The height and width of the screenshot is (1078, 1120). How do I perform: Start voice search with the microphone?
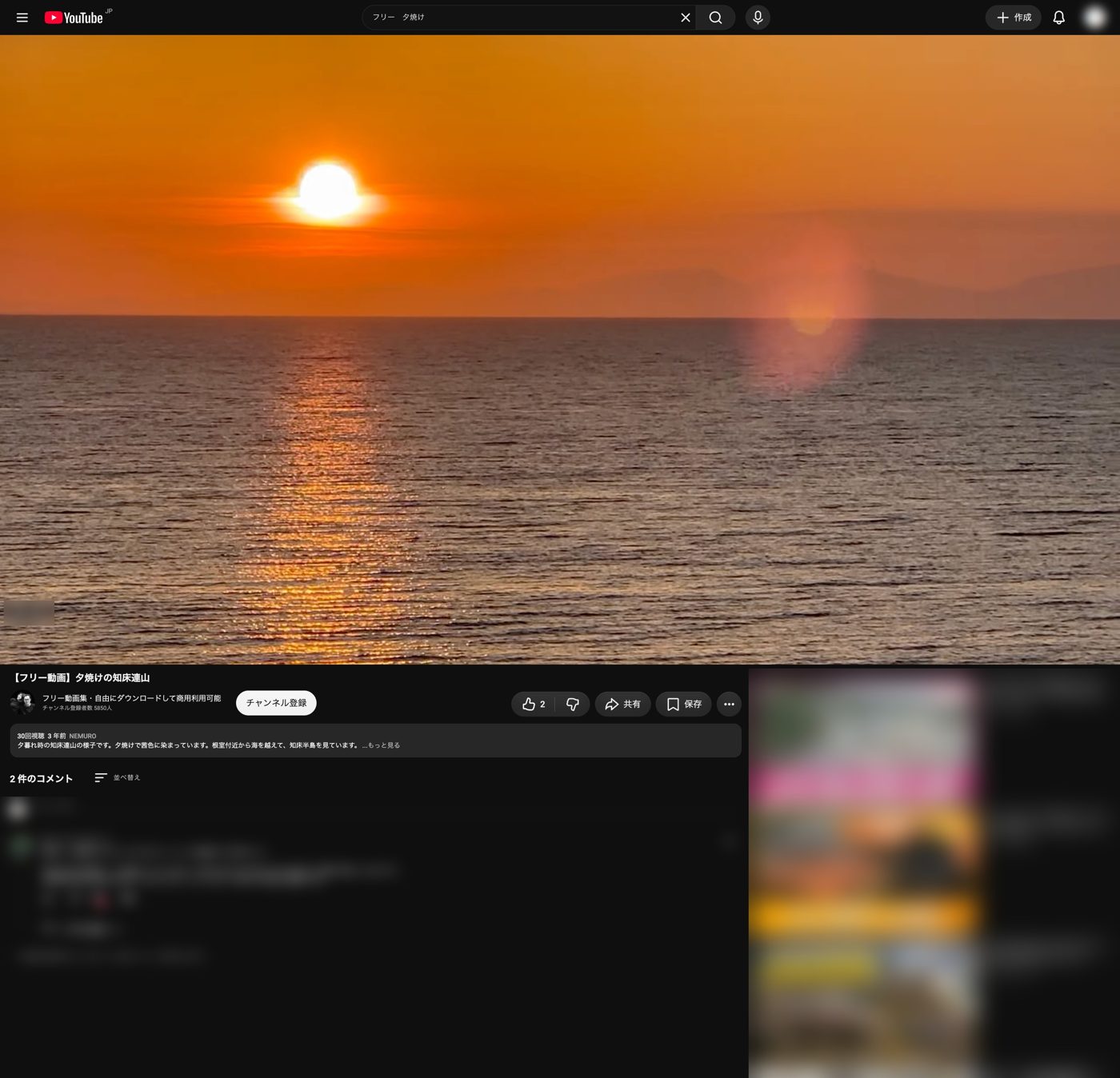[x=758, y=18]
